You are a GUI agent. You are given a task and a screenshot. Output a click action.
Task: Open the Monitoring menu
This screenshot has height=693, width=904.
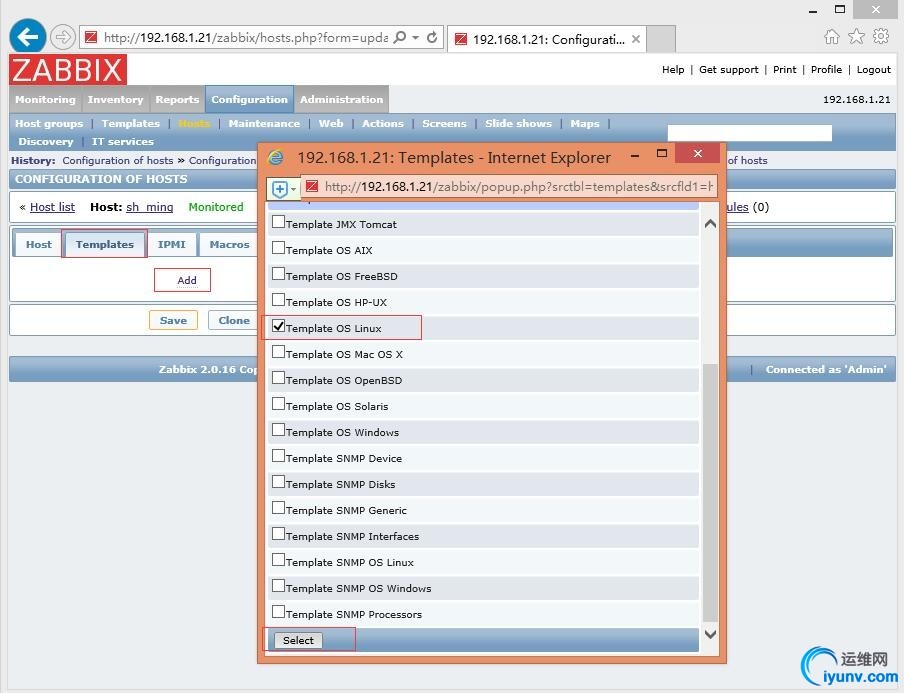(46, 99)
